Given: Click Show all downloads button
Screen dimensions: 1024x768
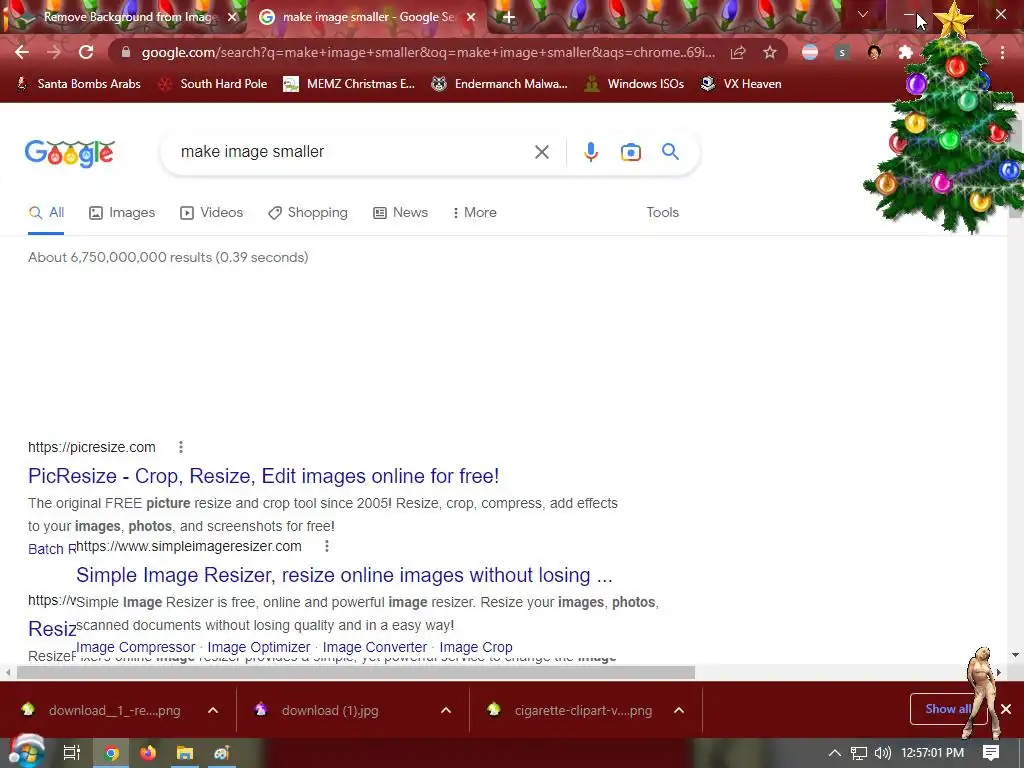Looking at the screenshot, I should point(947,709).
